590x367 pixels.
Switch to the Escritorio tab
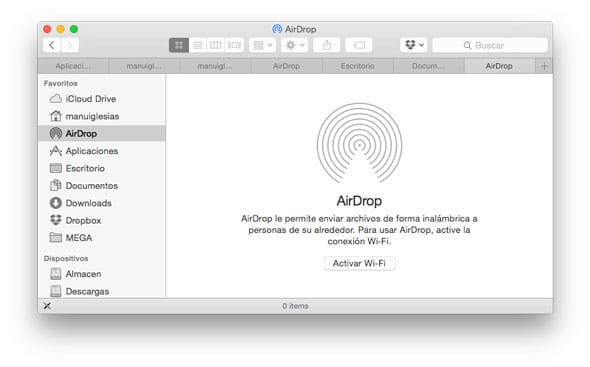(357, 66)
